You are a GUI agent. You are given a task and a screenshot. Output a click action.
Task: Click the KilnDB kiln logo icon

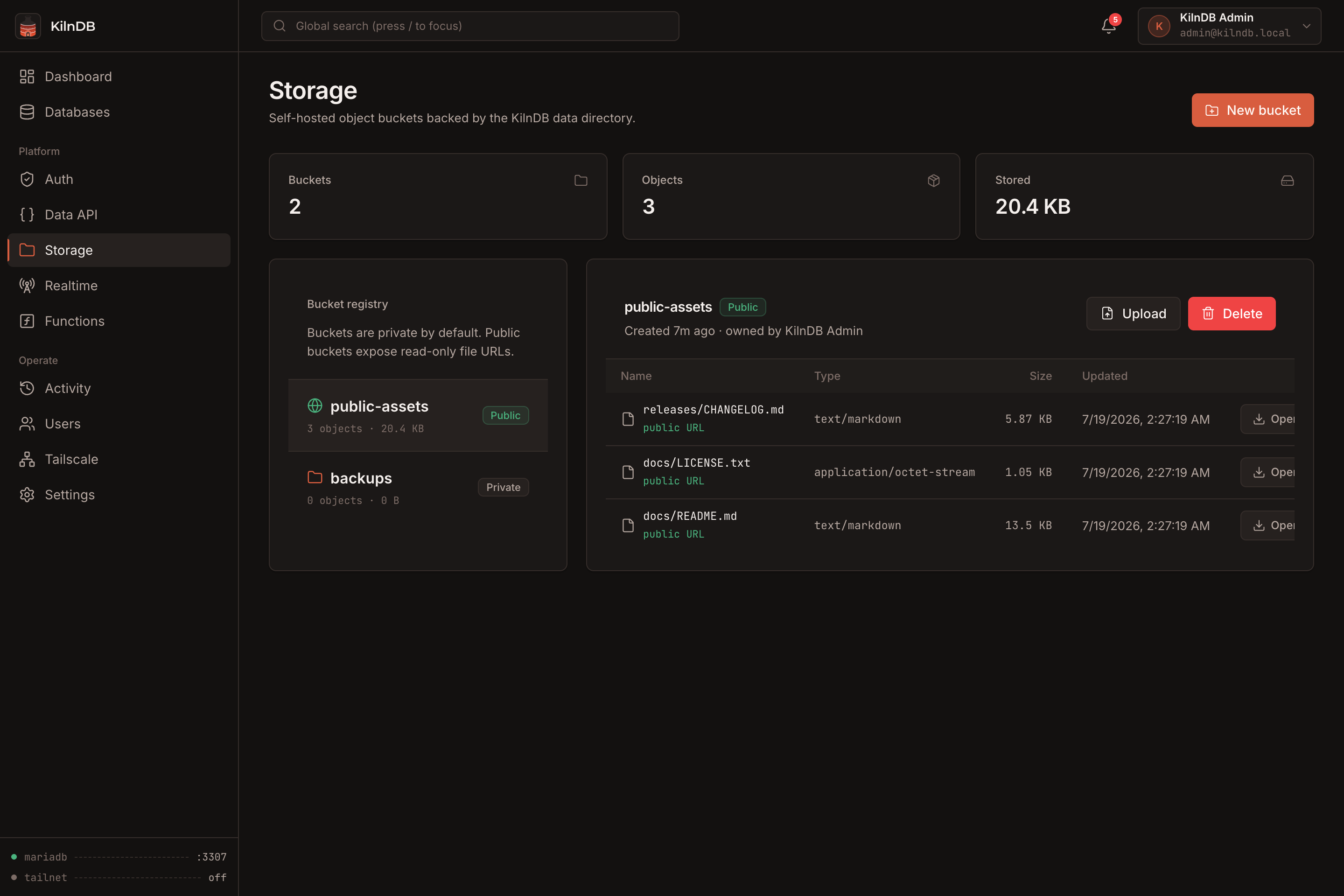point(28,26)
